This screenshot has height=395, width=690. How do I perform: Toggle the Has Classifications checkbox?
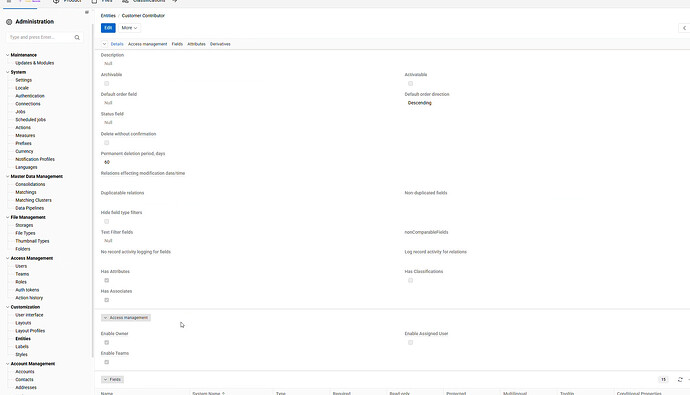pos(411,280)
